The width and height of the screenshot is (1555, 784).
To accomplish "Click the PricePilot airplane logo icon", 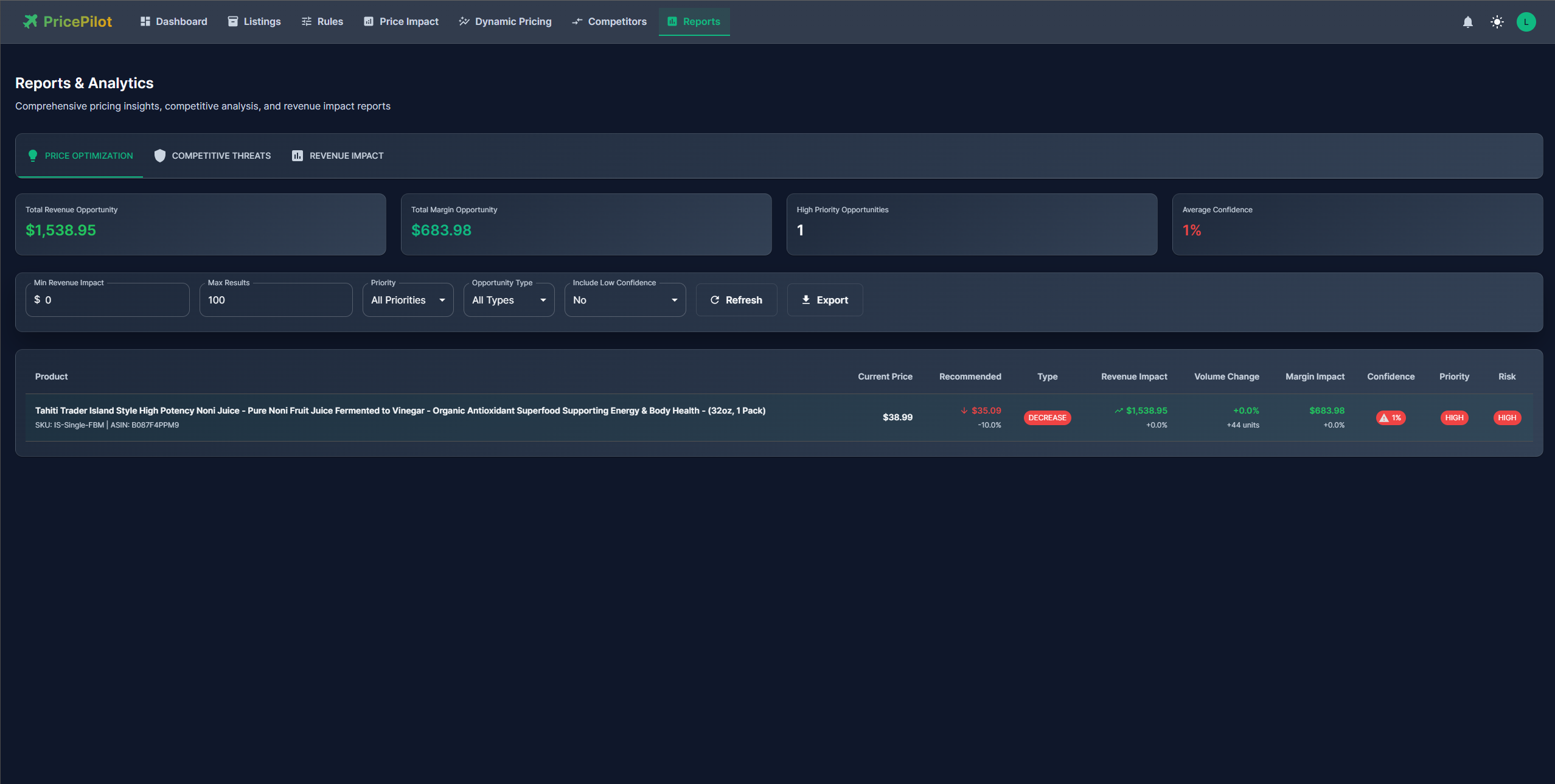I will tap(30, 21).
